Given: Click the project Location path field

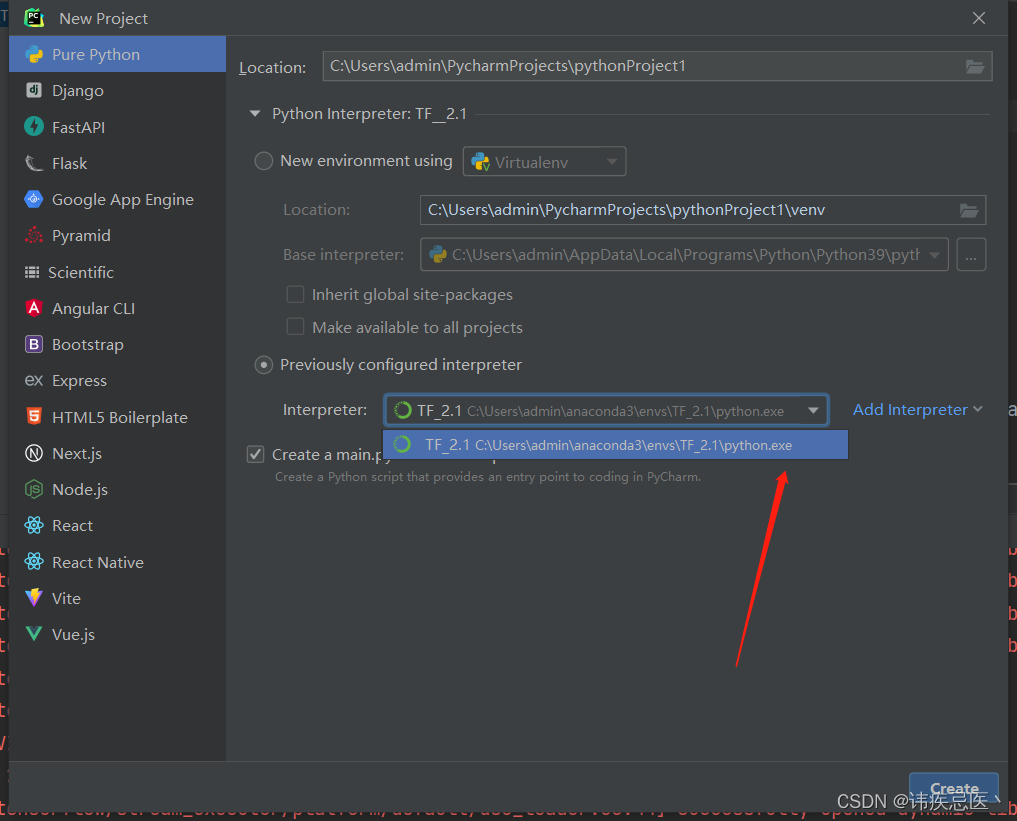Looking at the screenshot, I should pos(657,66).
